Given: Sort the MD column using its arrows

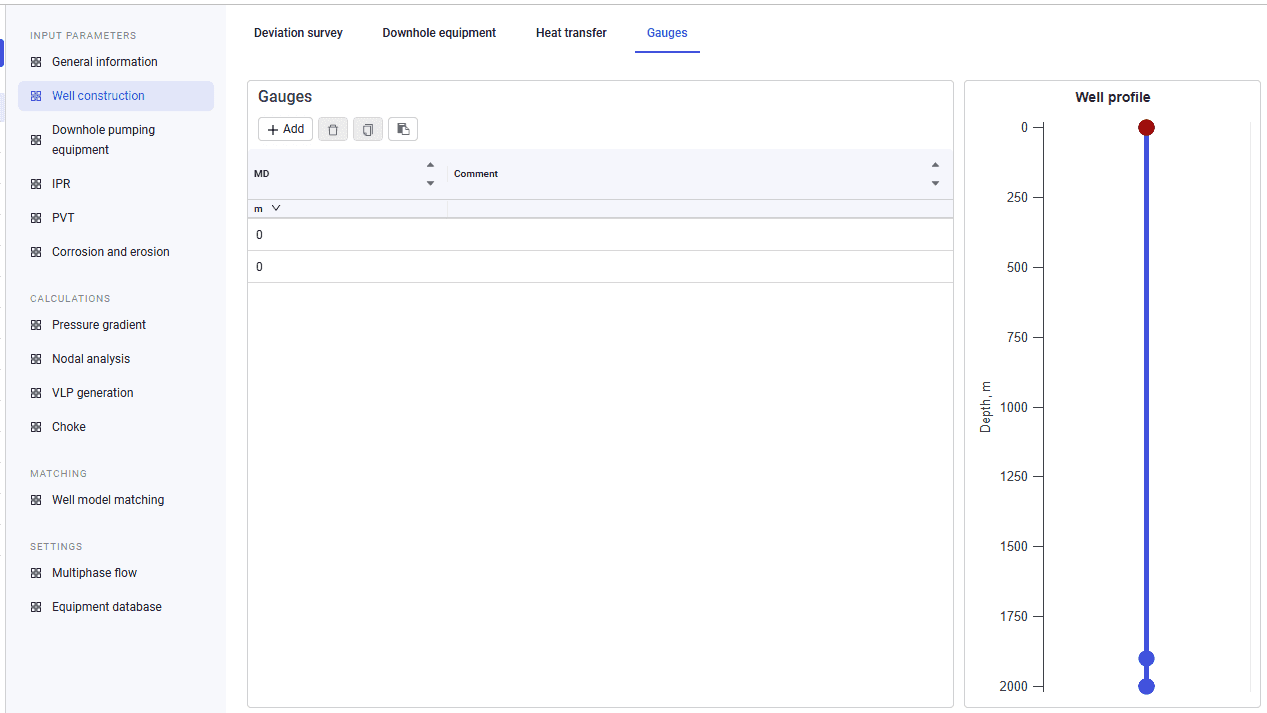Looking at the screenshot, I should (x=430, y=174).
